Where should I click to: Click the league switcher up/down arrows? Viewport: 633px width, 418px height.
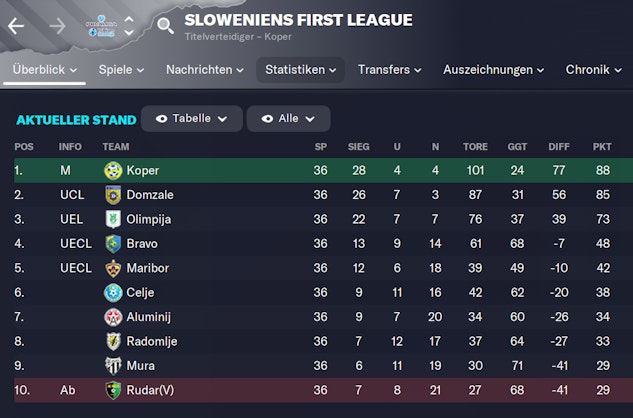point(128,25)
